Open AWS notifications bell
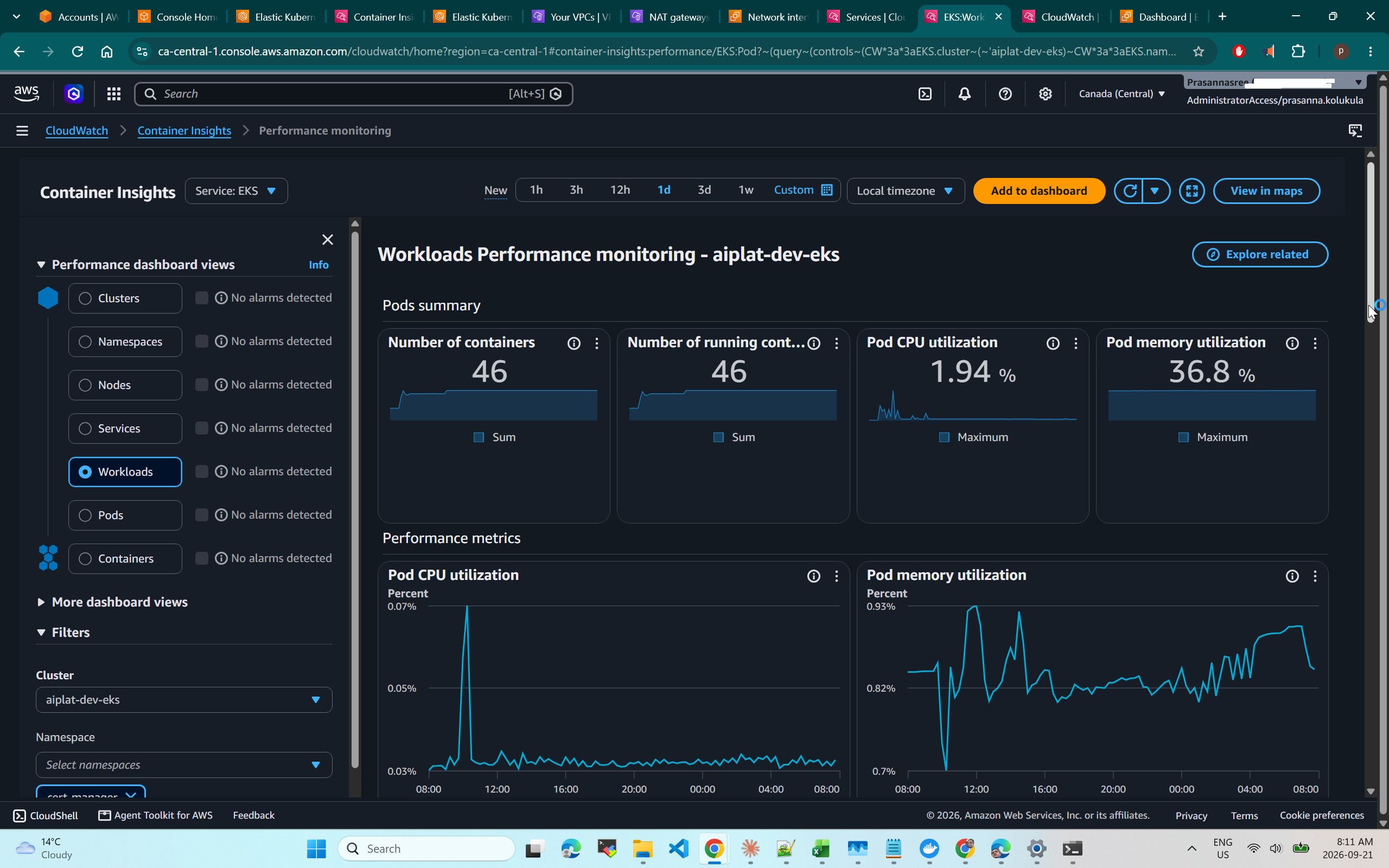Image resolution: width=1389 pixels, height=868 pixels. (964, 93)
